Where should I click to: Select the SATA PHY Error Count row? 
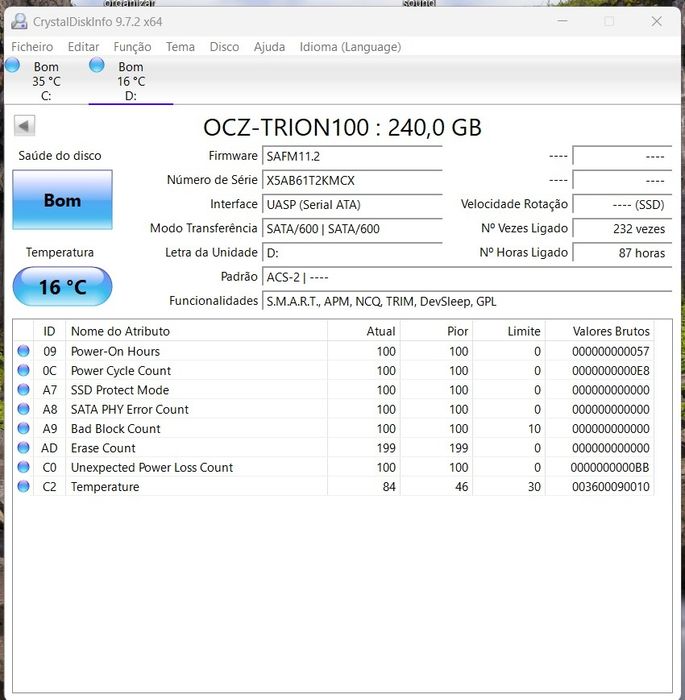coord(334,409)
